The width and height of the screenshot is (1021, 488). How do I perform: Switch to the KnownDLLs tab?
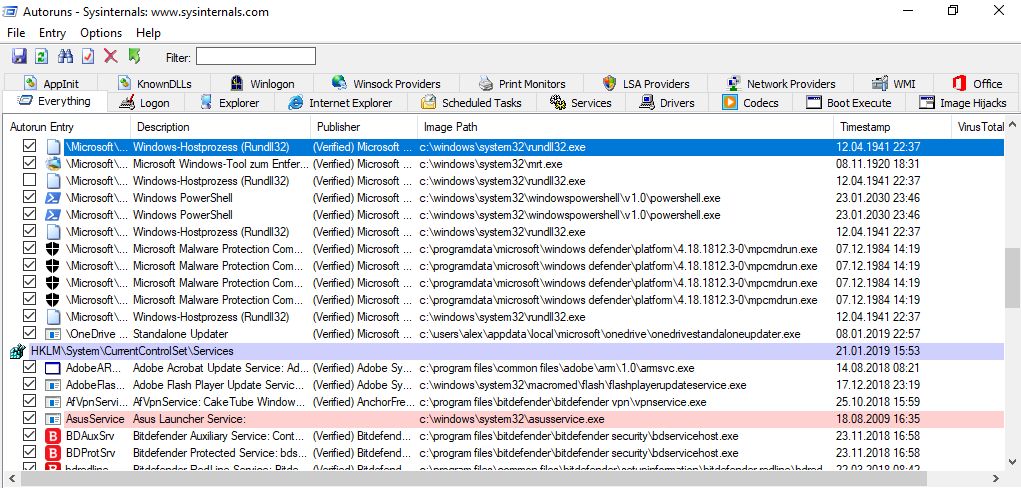(154, 83)
